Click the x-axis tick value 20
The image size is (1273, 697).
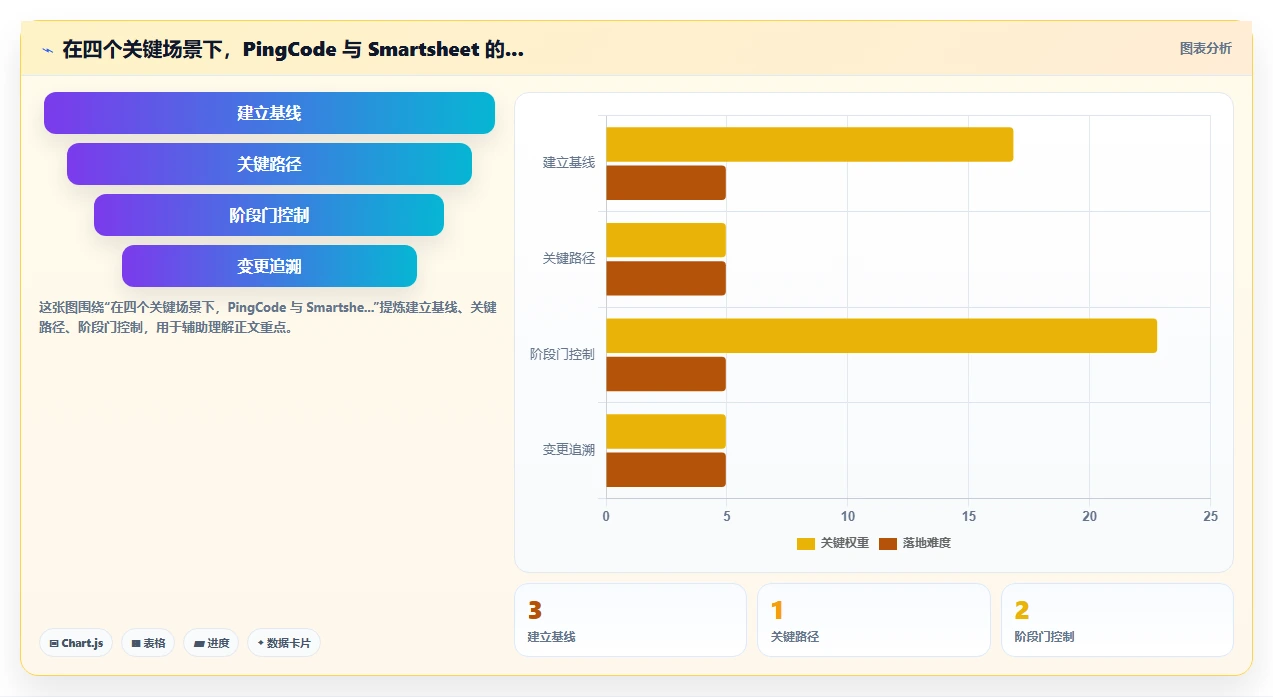[1090, 516]
